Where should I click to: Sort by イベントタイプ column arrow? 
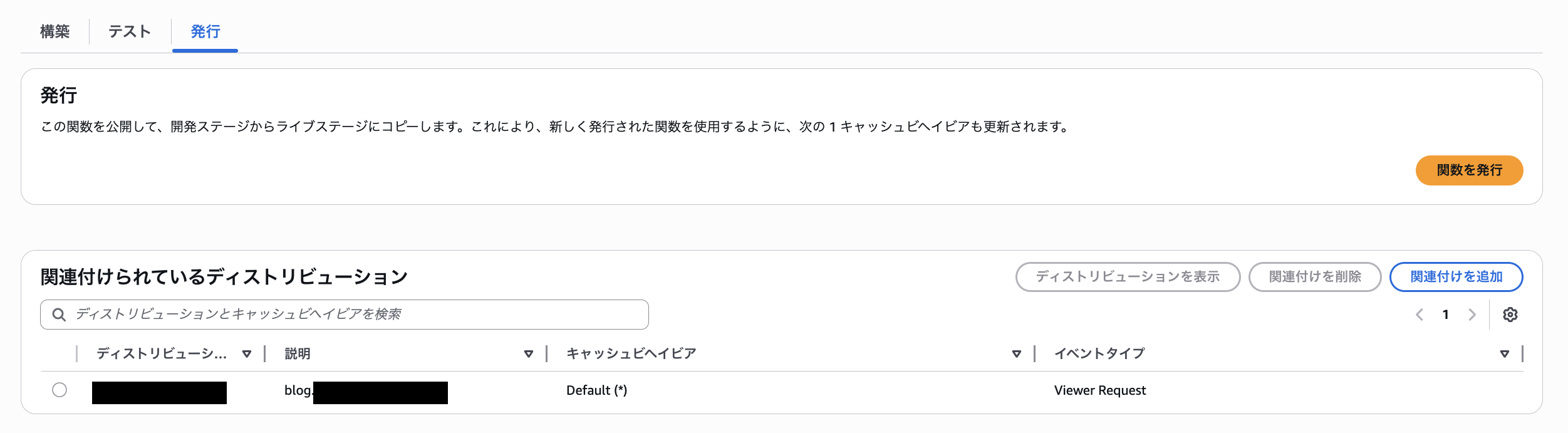(x=1505, y=354)
